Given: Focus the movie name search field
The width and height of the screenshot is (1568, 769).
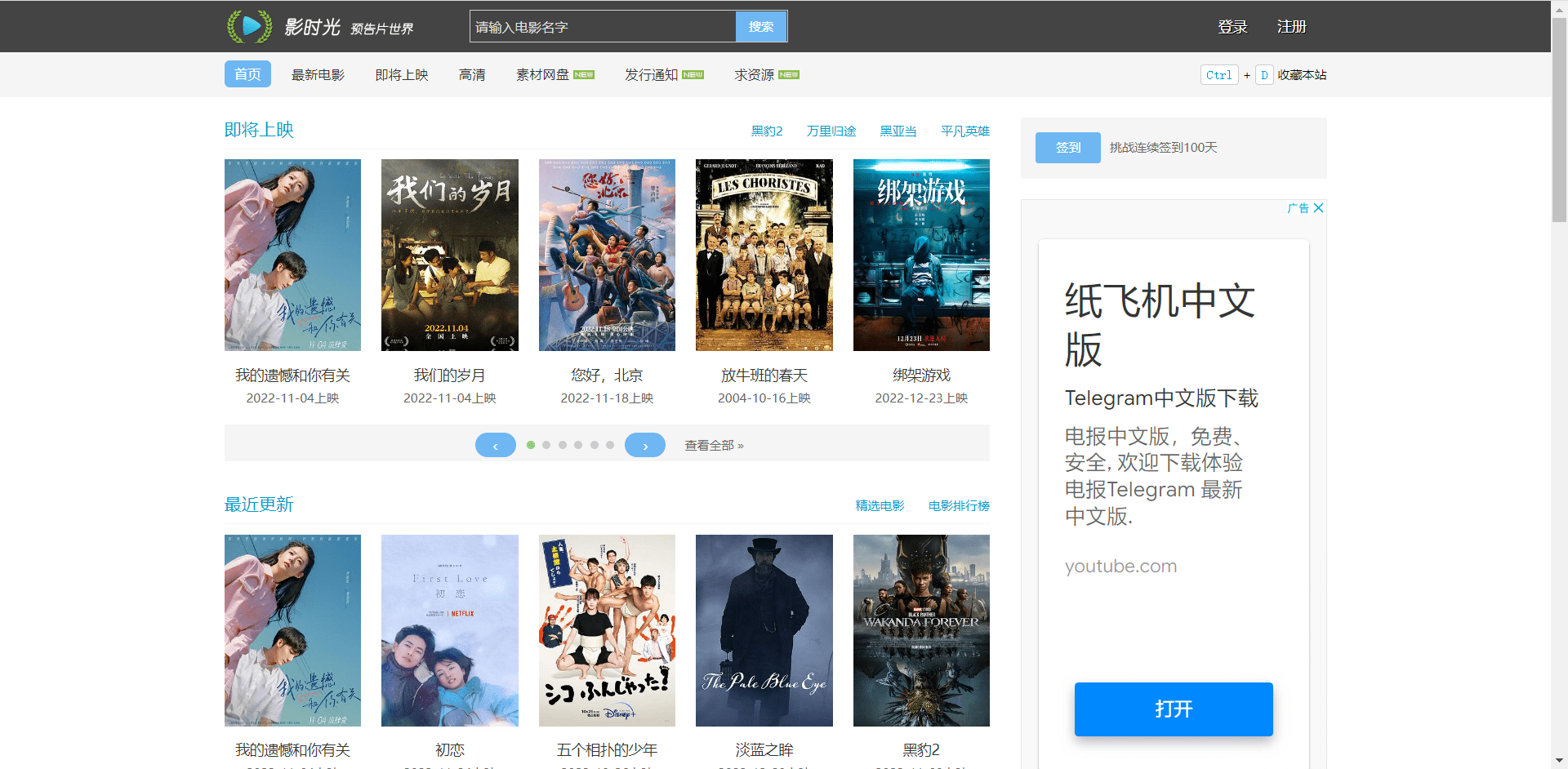Looking at the screenshot, I should (x=603, y=27).
